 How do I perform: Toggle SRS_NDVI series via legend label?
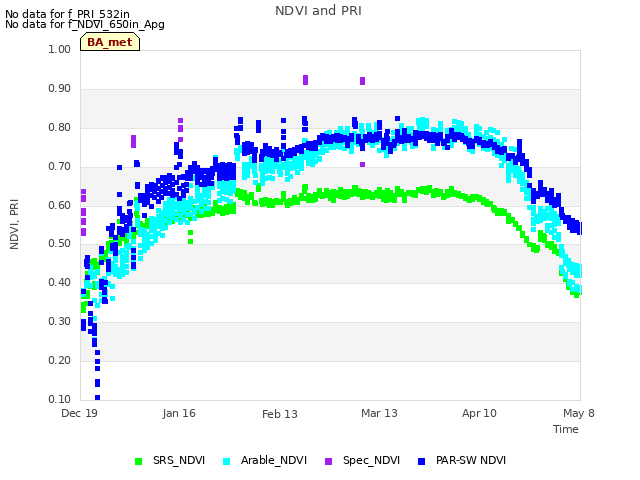[x=179, y=460]
